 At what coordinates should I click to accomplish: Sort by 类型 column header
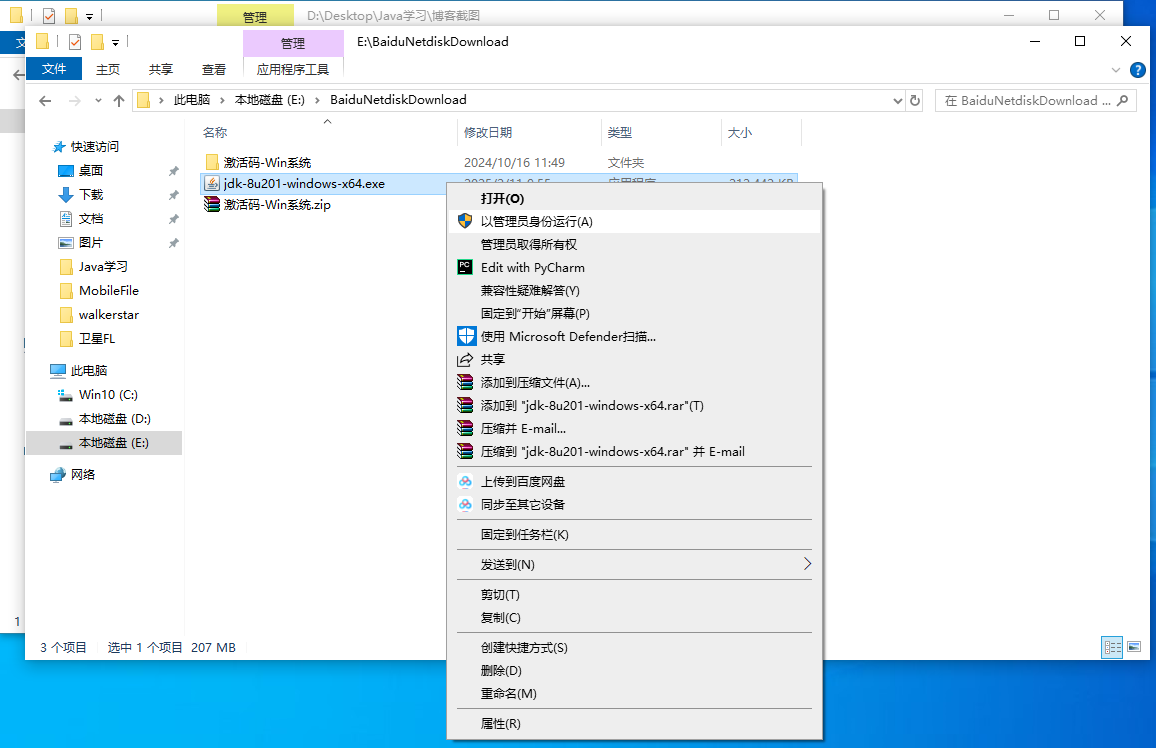(x=661, y=133)
